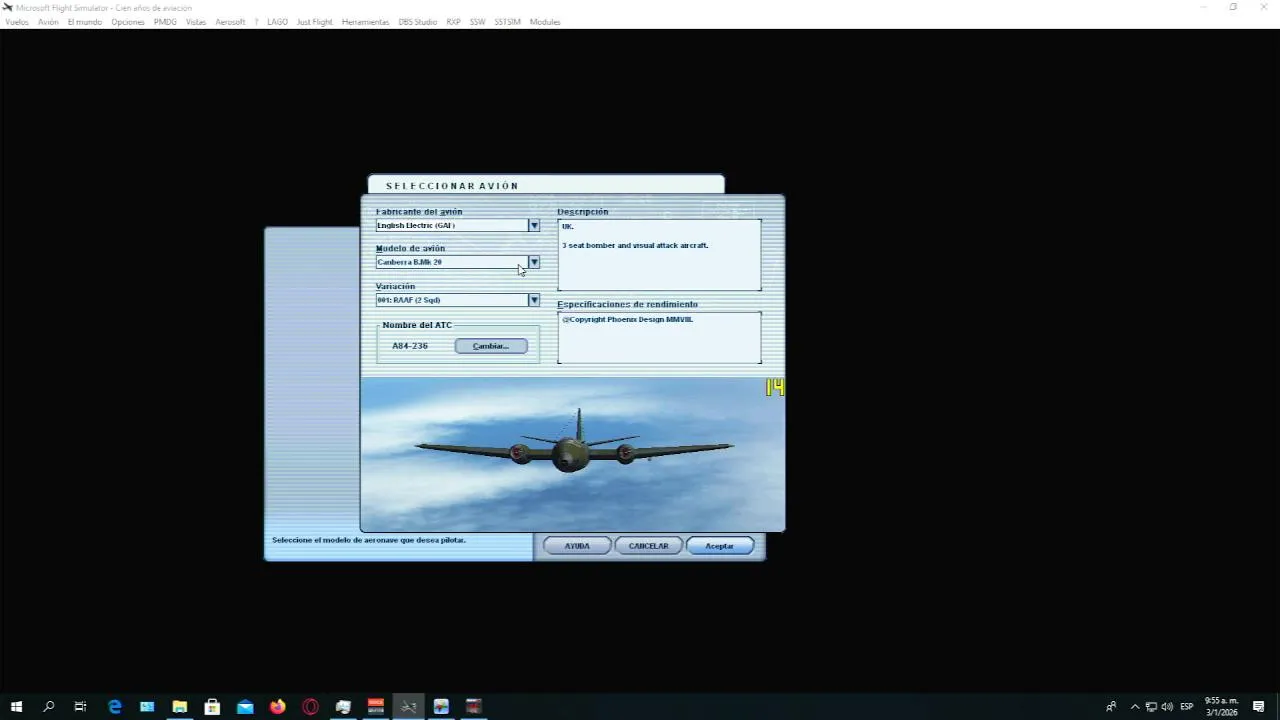Open the Just Flight menu
Viewport: 1280px width, 720px height.
(x=315, y=22)
